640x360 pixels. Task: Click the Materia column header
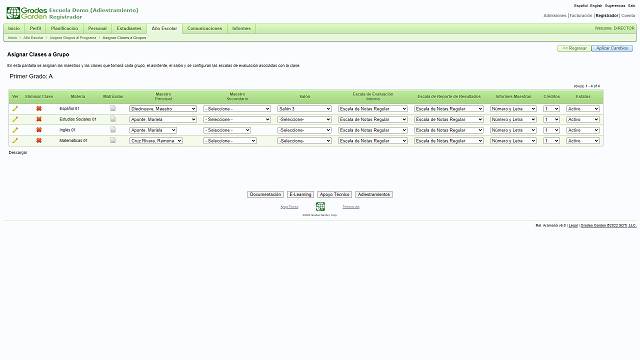pyautogui.click(x=78, y=97)
